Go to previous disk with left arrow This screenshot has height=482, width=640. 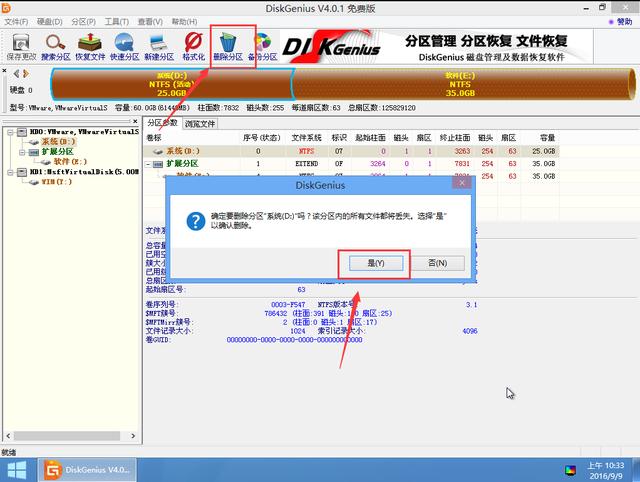point(16,74)
